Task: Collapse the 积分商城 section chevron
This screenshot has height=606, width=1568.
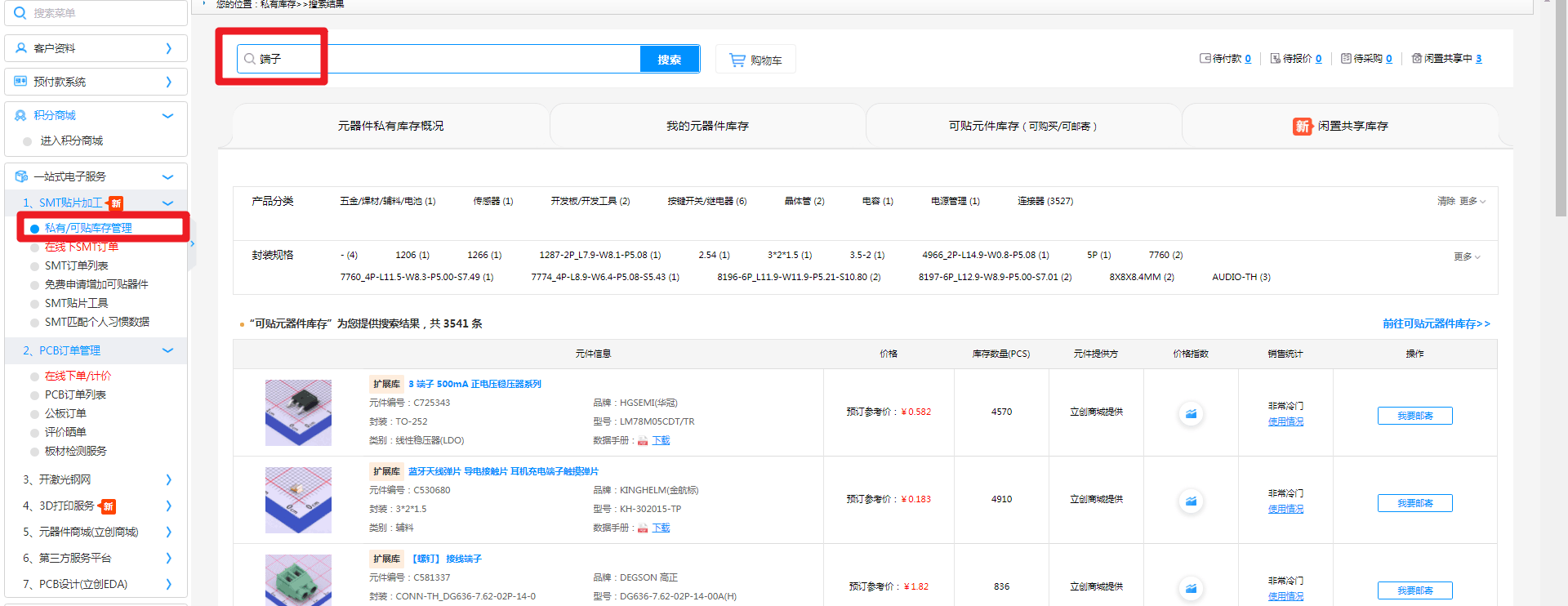Action: tap(168, 116)
